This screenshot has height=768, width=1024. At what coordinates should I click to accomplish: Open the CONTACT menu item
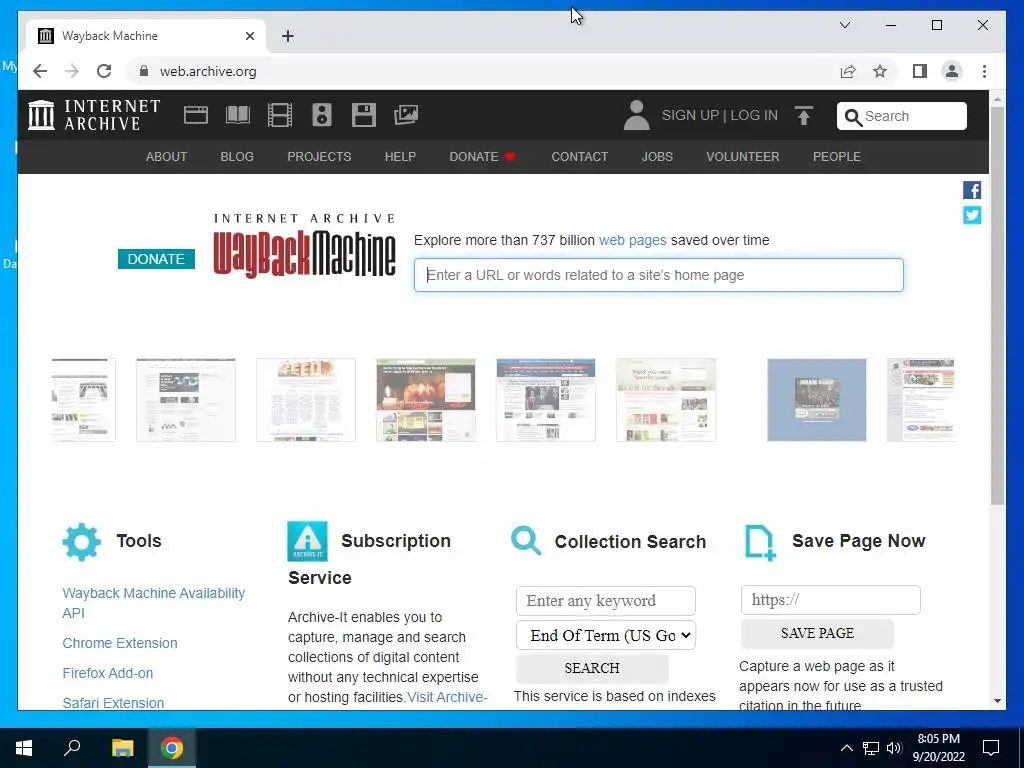pos(579,157)
